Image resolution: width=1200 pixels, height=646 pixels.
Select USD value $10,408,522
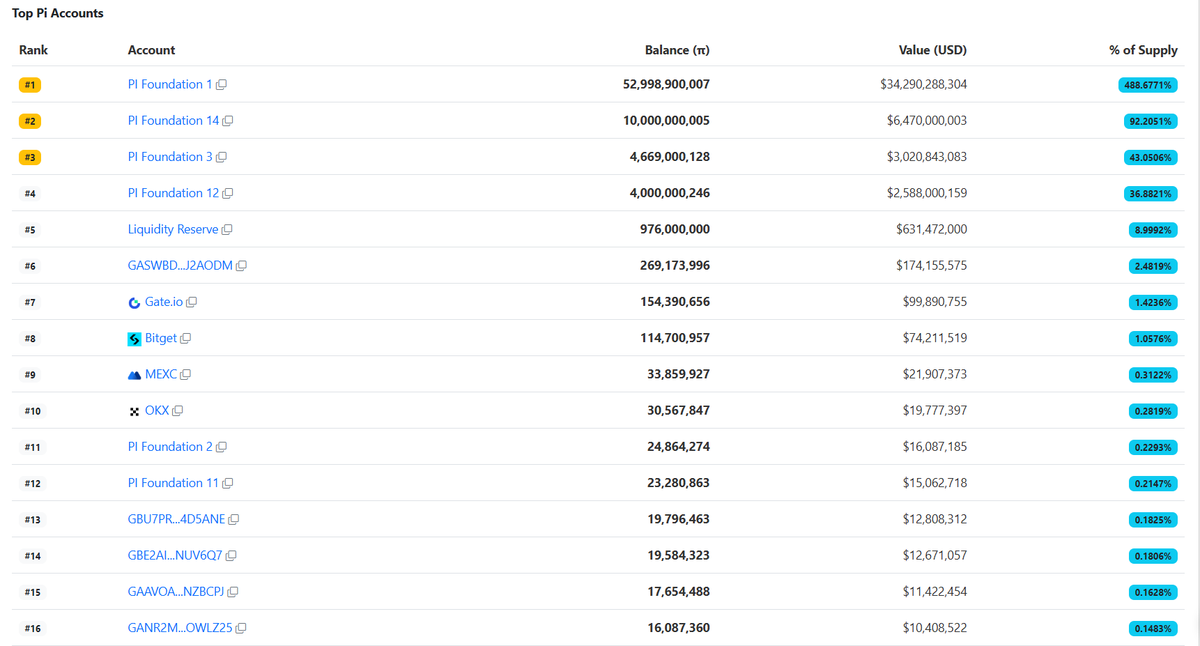(935, 628)
